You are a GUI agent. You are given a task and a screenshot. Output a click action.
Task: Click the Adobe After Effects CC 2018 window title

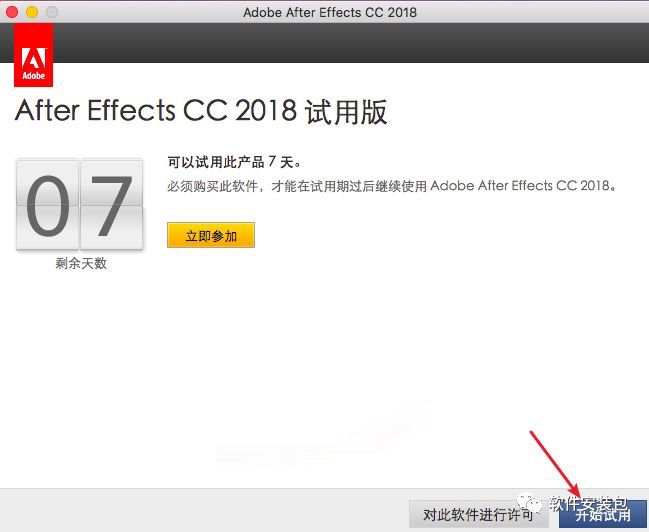pyautogui.click(x=330, y=12)
